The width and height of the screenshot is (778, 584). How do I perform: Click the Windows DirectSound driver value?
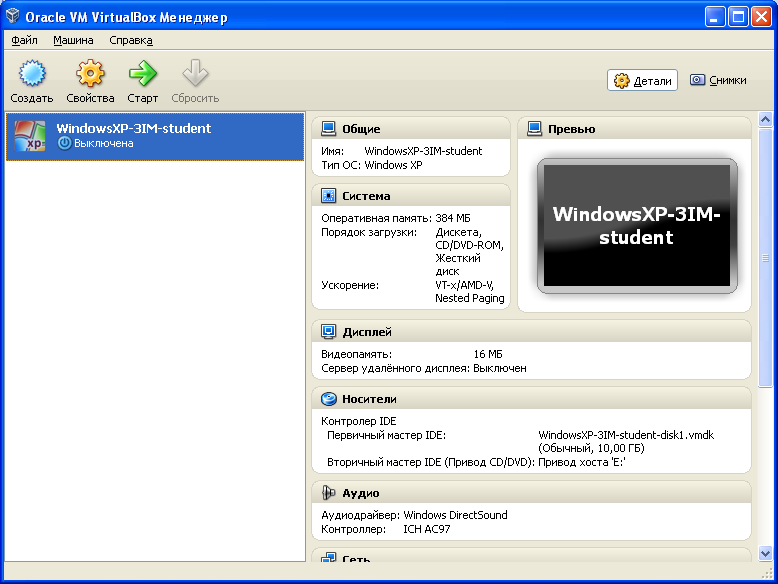click(x=455, y=515)
